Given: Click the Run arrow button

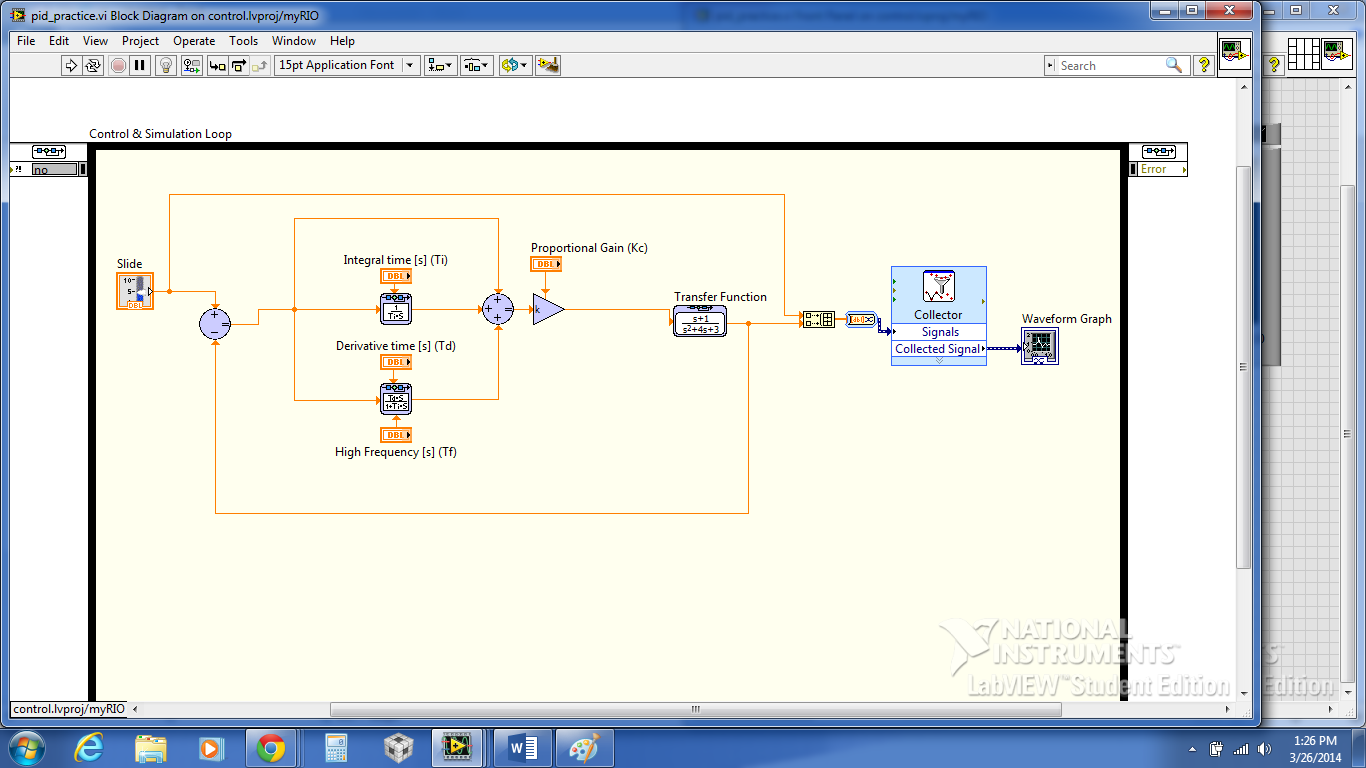Looking at the screenshot, I should (70, 65).
